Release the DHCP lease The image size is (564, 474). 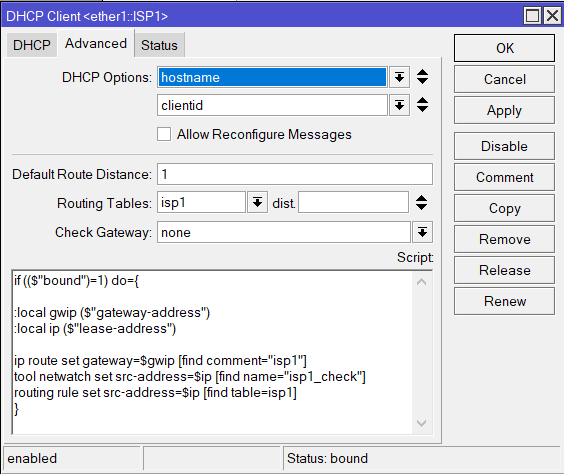tap(504, 270)
